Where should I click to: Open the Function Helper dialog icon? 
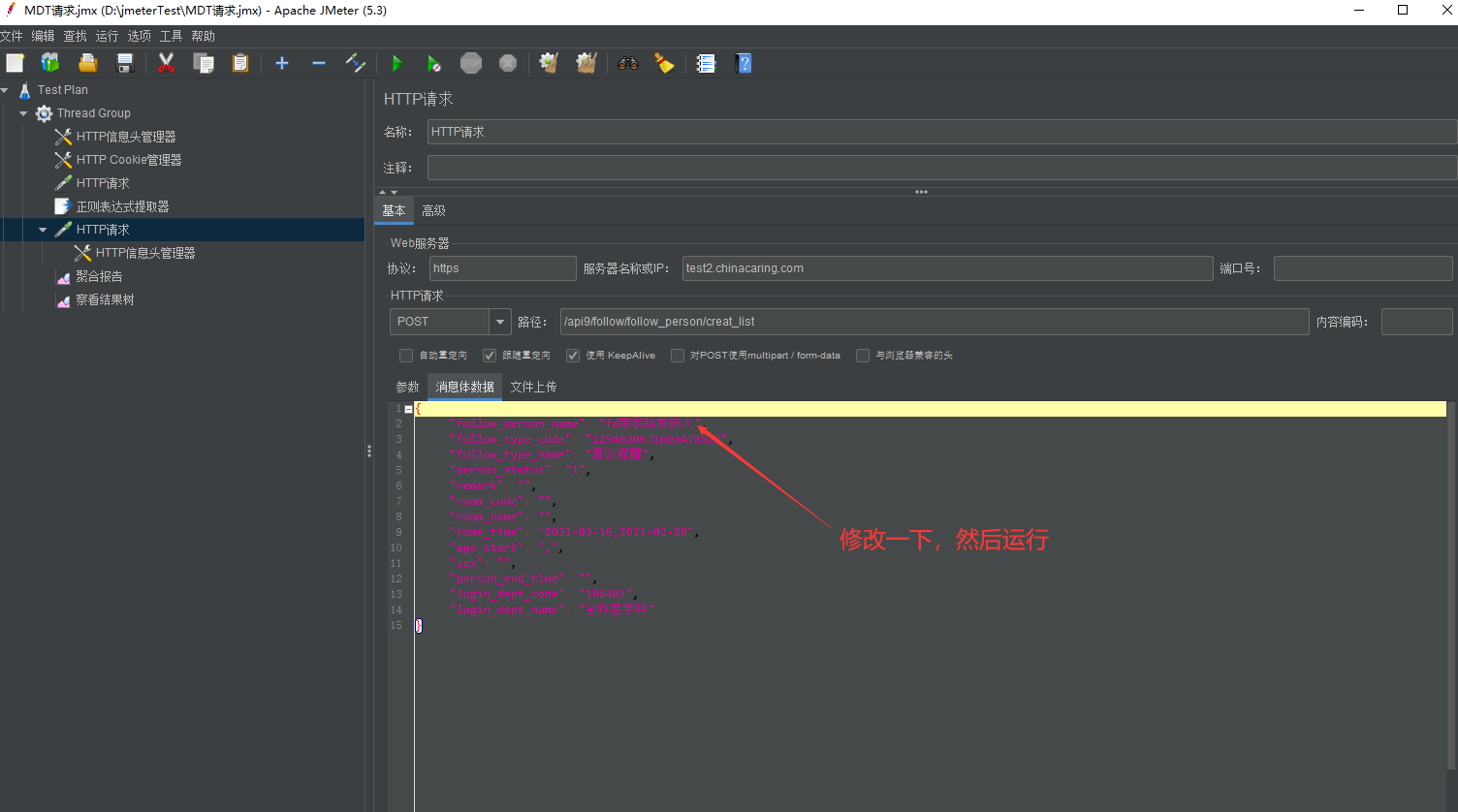click(x=707, y=63)
